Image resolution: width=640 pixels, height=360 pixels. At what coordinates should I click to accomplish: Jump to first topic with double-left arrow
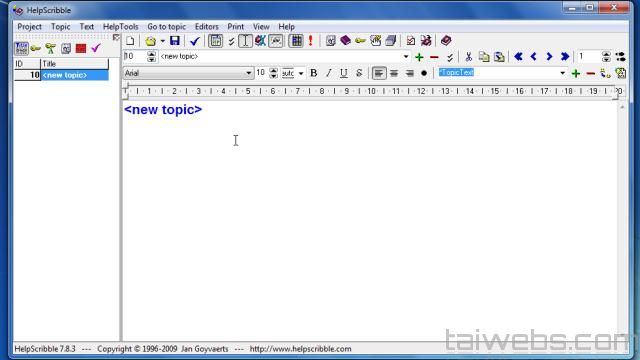click(x=518, y=56)
